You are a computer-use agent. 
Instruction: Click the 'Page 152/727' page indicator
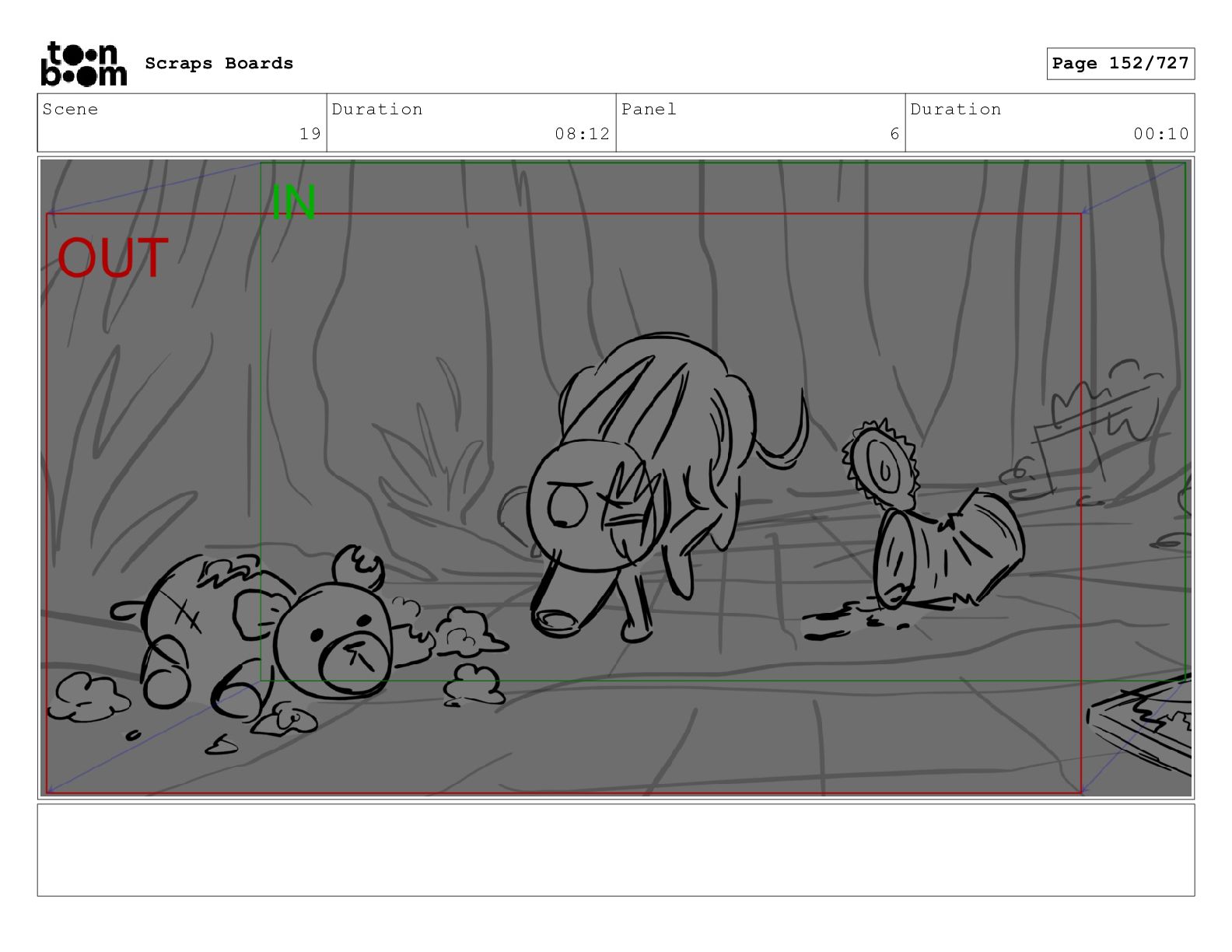pos(1120,64)
